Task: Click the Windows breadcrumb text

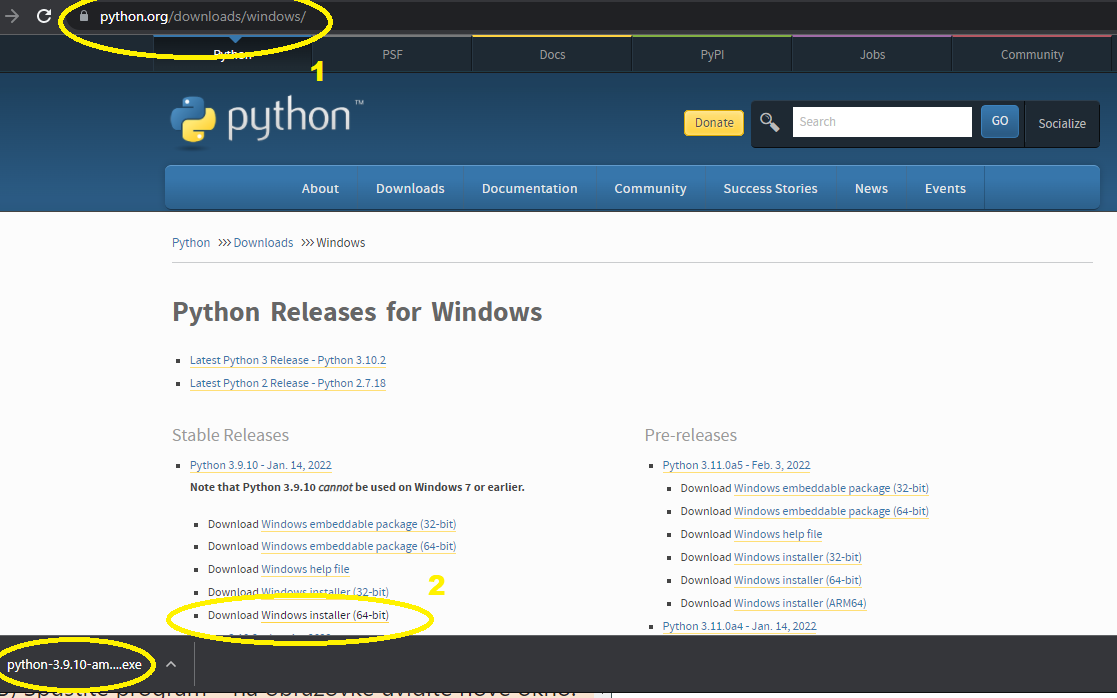Action: pyautogui.click(x=341, y=243)
